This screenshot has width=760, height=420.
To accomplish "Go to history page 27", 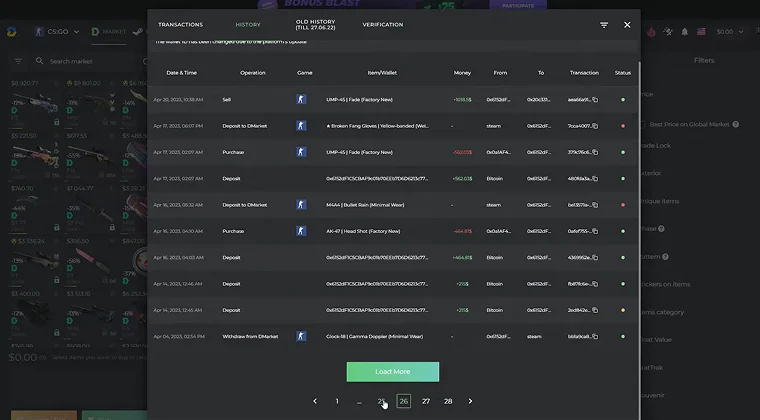I will coord(426,401).
